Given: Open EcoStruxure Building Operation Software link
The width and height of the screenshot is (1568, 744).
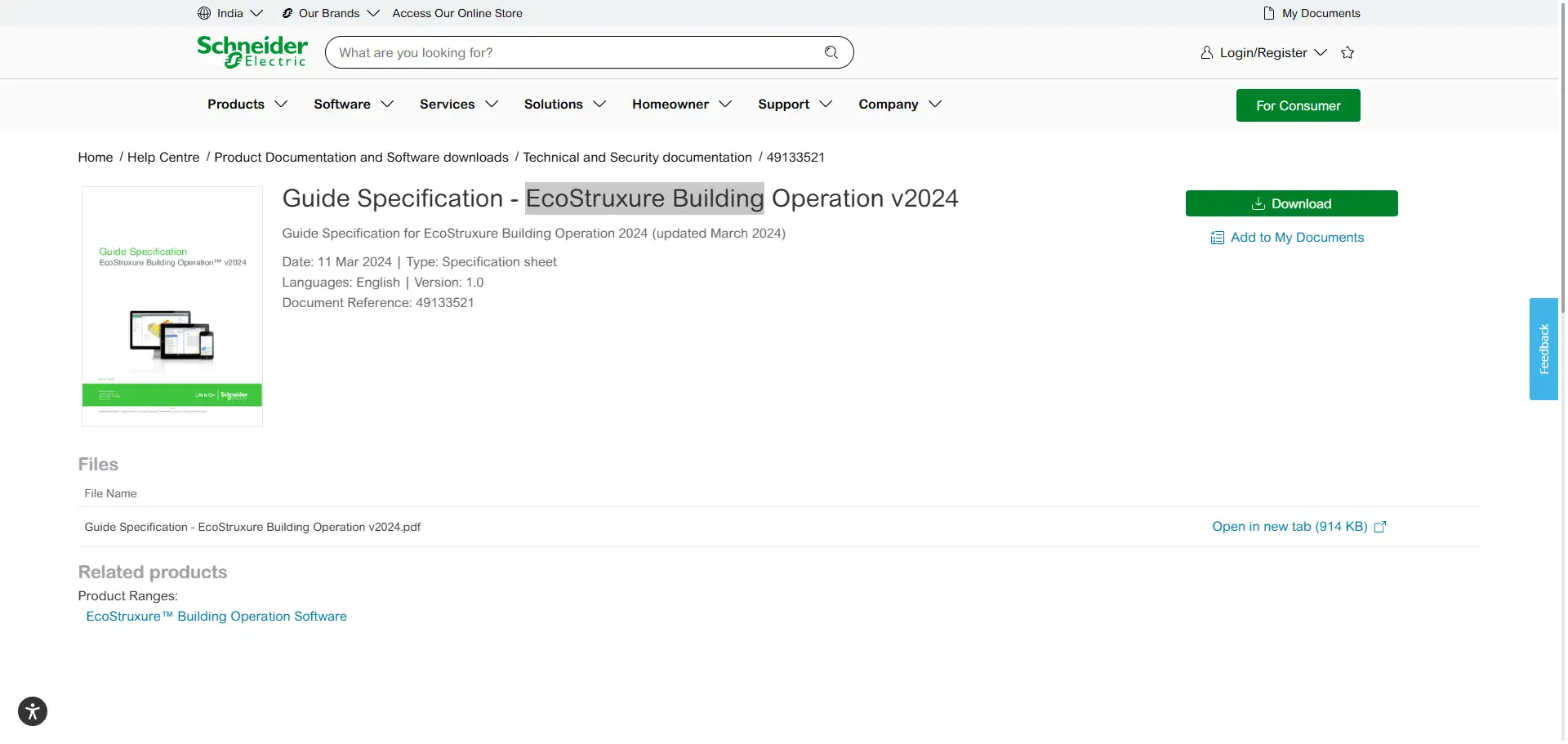Looking at the screenshot, I should (216, 617).
